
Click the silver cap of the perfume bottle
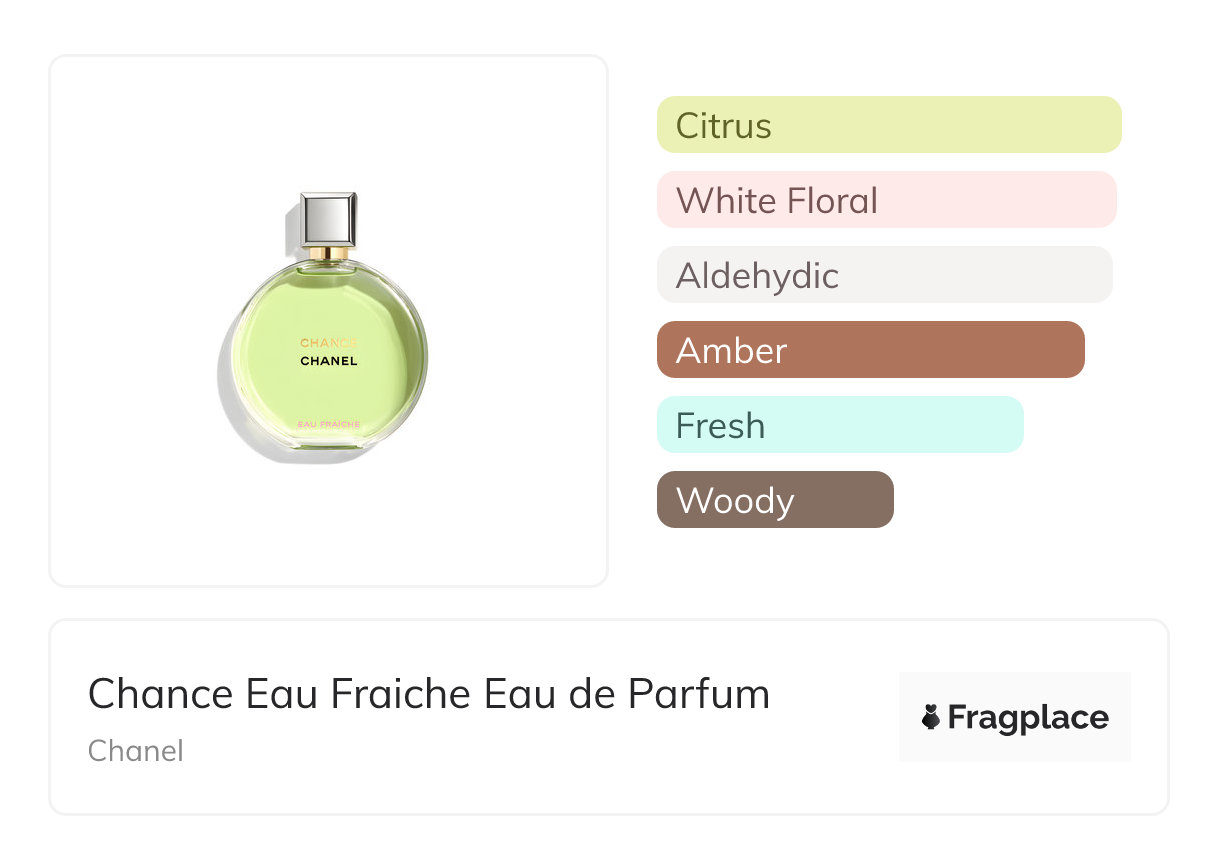(328, 219)
